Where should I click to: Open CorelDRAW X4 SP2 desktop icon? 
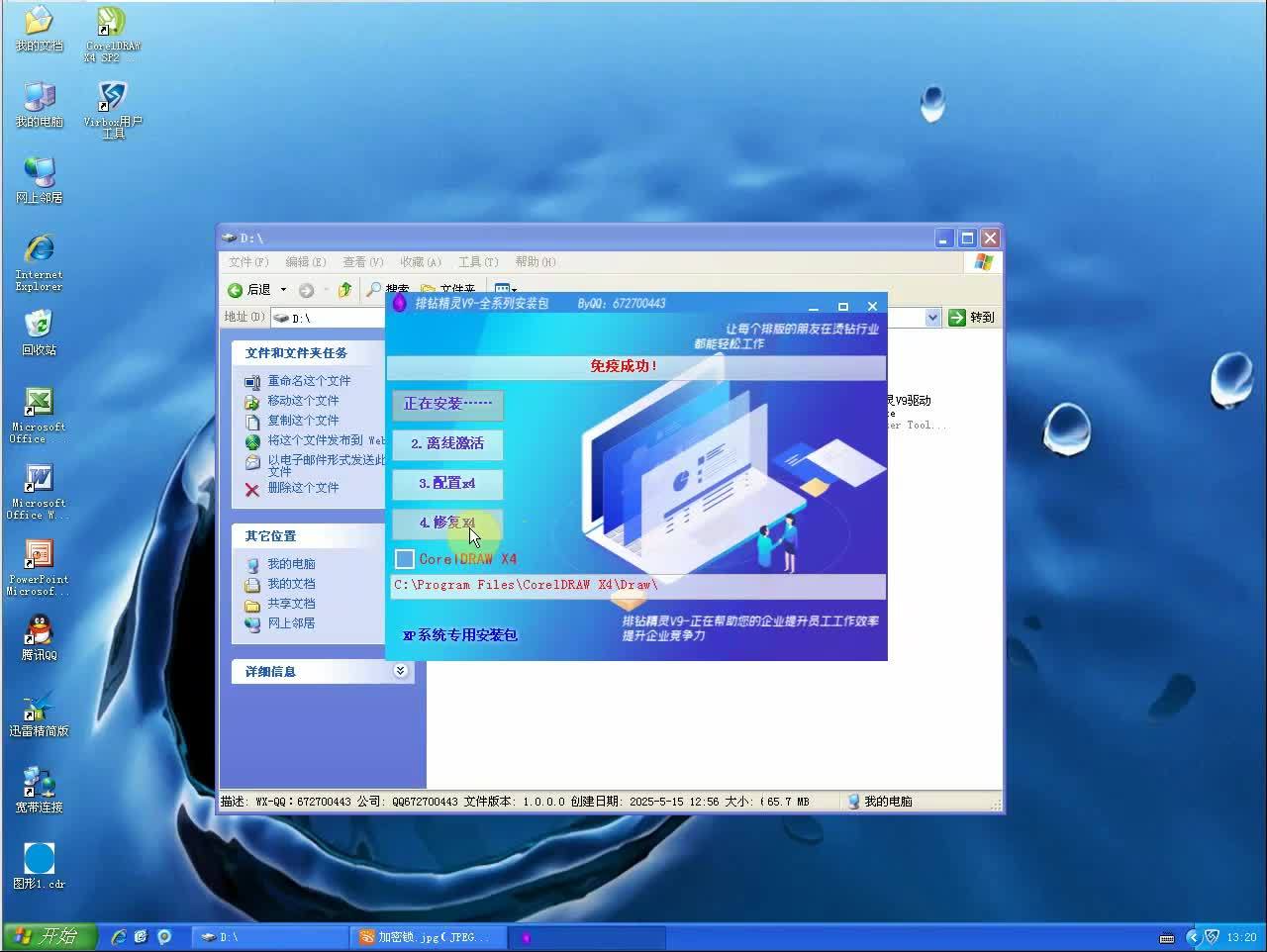(112, 24)
